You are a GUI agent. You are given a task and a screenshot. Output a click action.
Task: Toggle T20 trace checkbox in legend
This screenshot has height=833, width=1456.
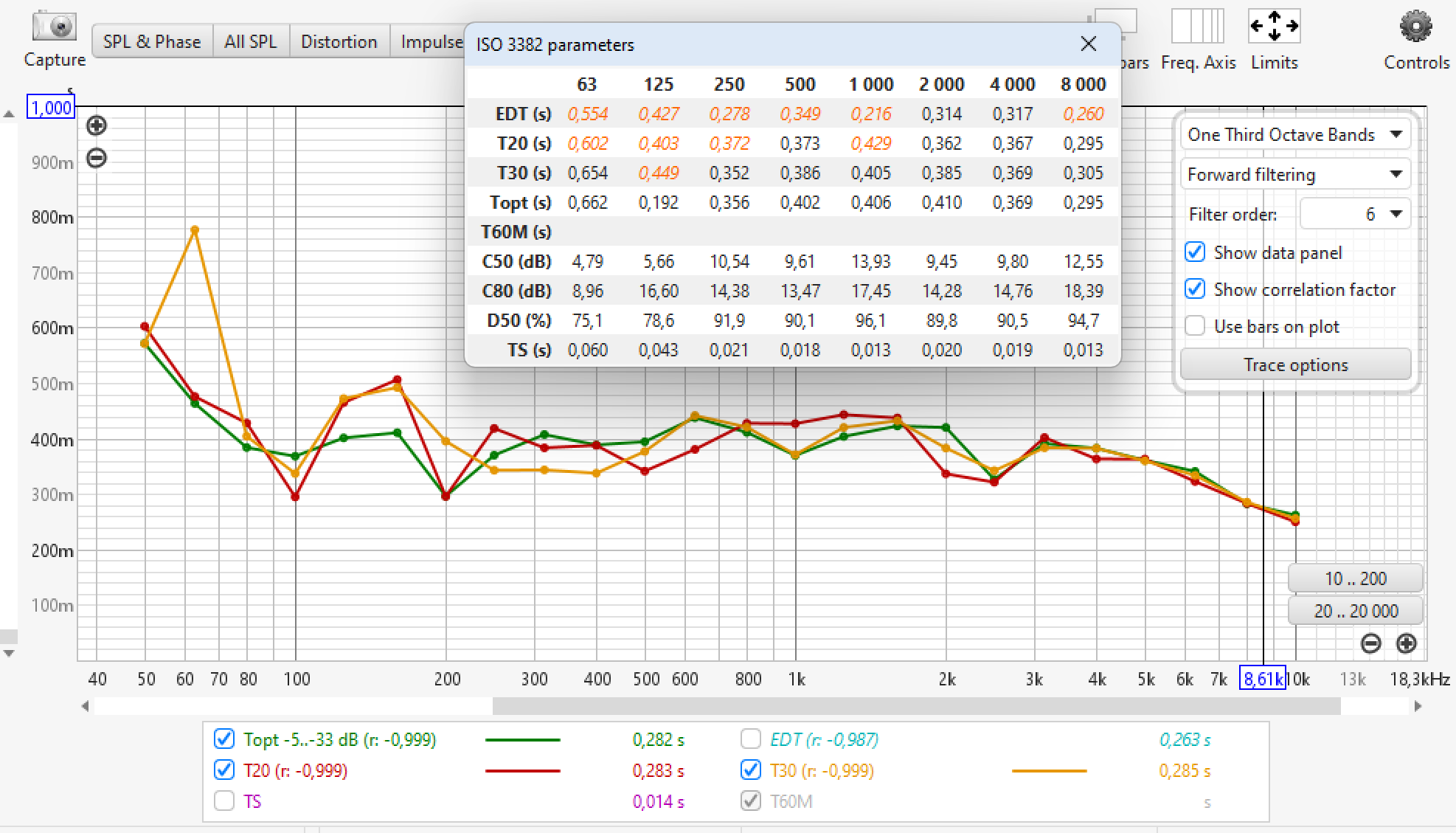tap(224, 770)
